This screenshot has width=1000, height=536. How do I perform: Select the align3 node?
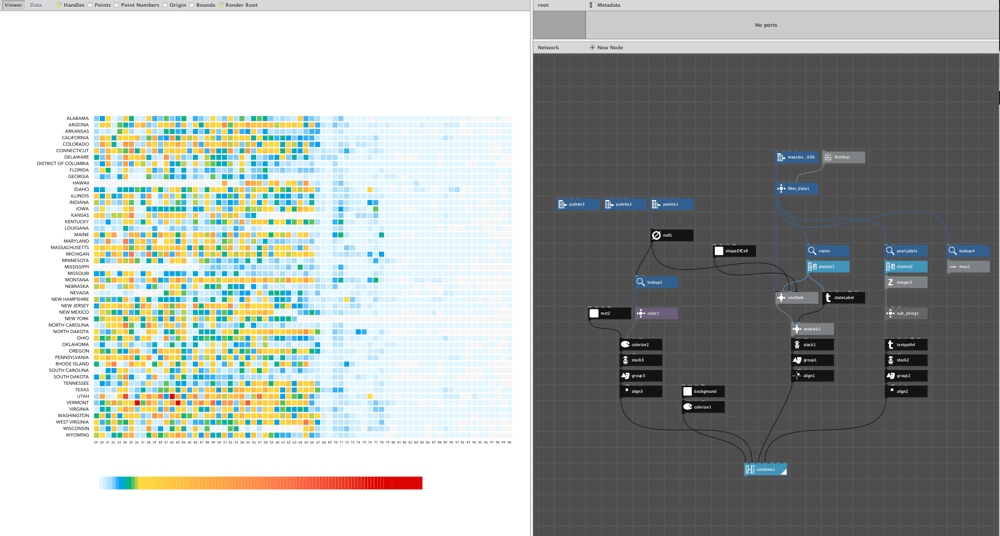click(641, 392)
